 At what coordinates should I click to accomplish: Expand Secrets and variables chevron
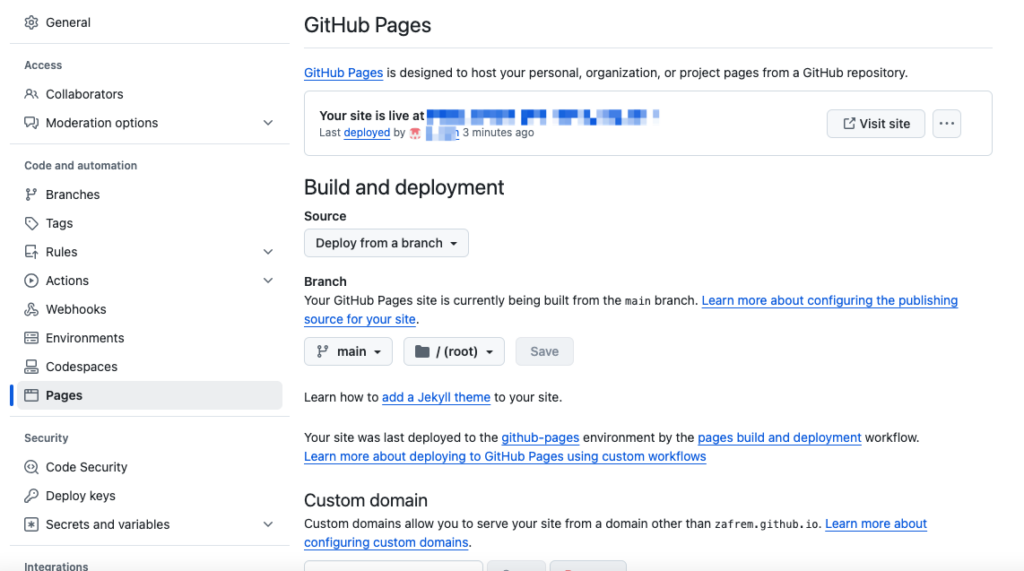pyautogui.click(x=268, y=525)
